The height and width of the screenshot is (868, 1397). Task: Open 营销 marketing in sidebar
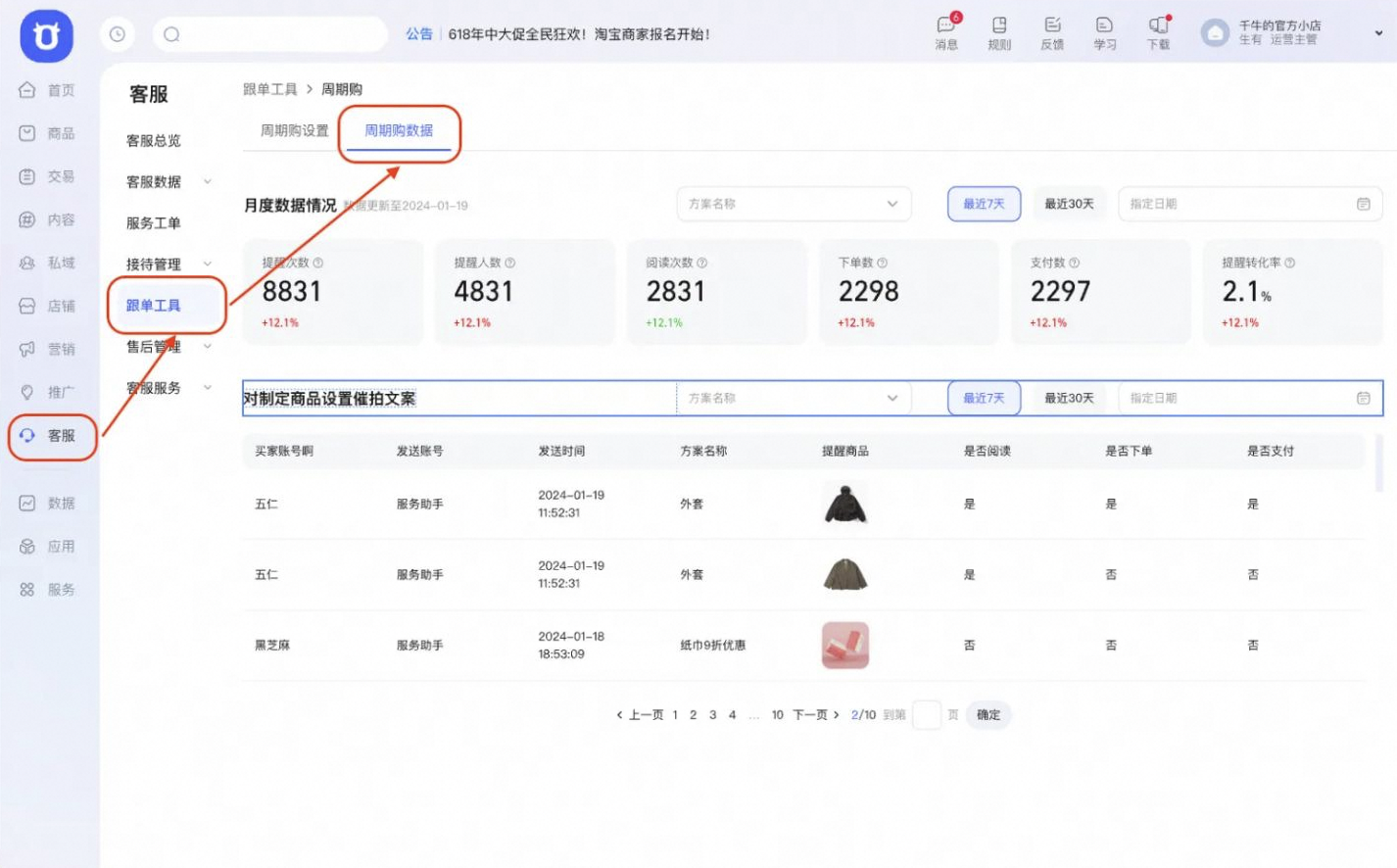click(x=47, y=349)
